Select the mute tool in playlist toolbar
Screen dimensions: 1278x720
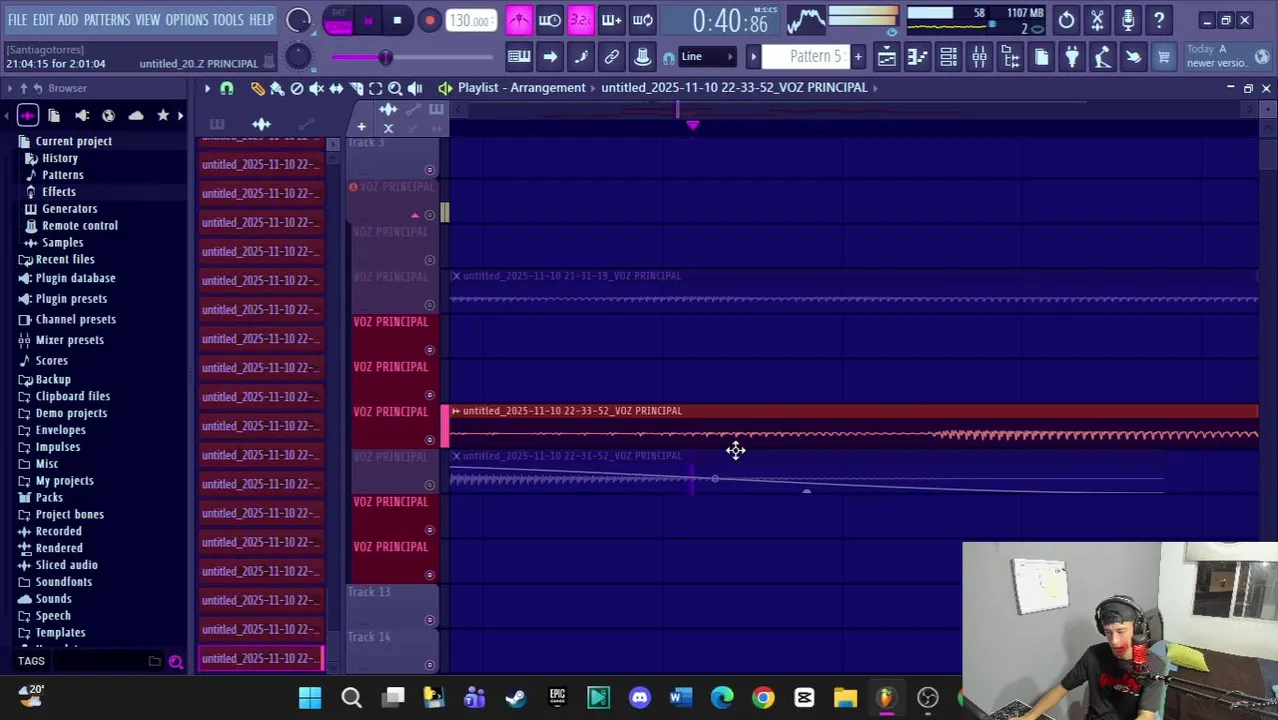tap(317, 88)
